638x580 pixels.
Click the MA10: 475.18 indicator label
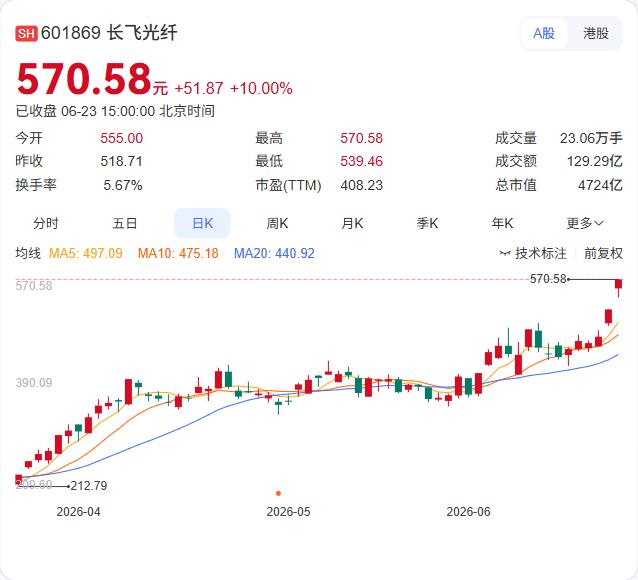(x=178, y=254)
